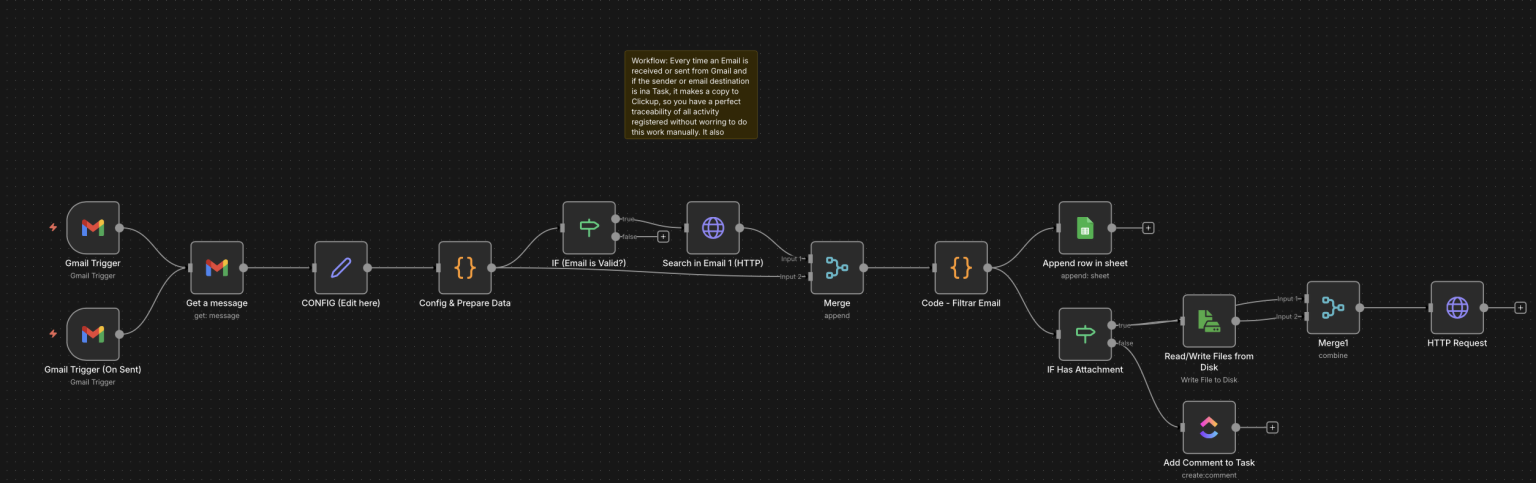Add node after IF Email false output
This screenshot has width=1536, height=483.
click(x=663, y=237)
